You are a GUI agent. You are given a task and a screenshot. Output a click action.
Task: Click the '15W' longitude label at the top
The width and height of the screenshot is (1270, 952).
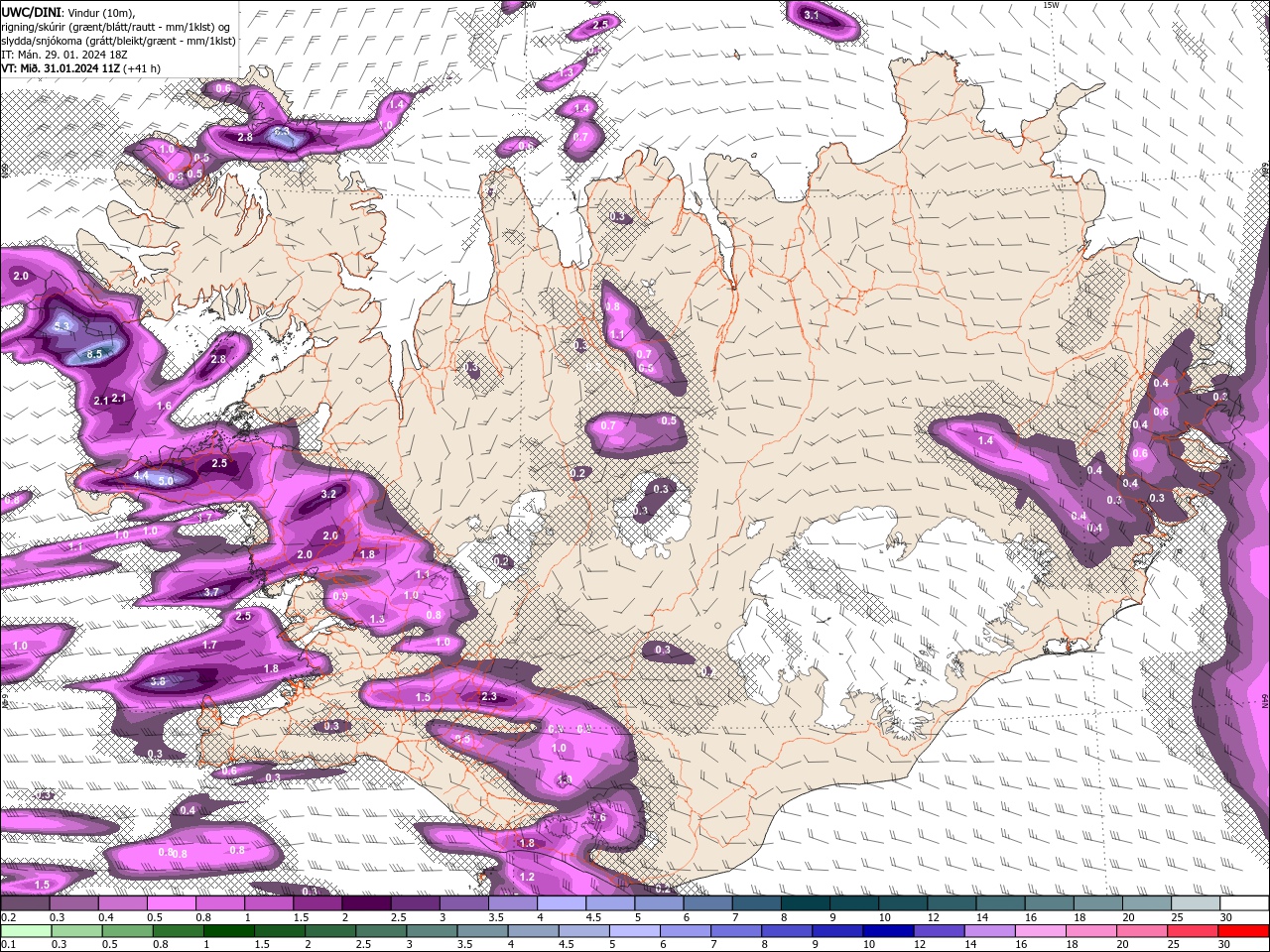tap(1051, 5)
